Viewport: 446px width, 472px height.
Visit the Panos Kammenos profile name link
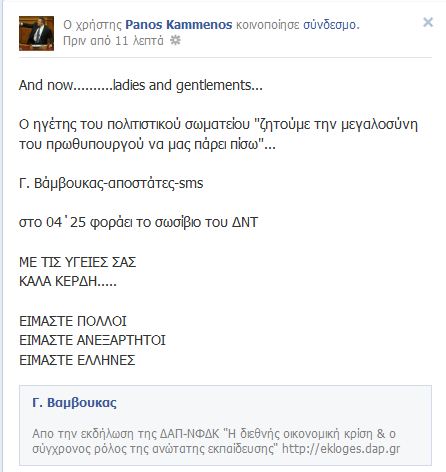pos(179,25)
